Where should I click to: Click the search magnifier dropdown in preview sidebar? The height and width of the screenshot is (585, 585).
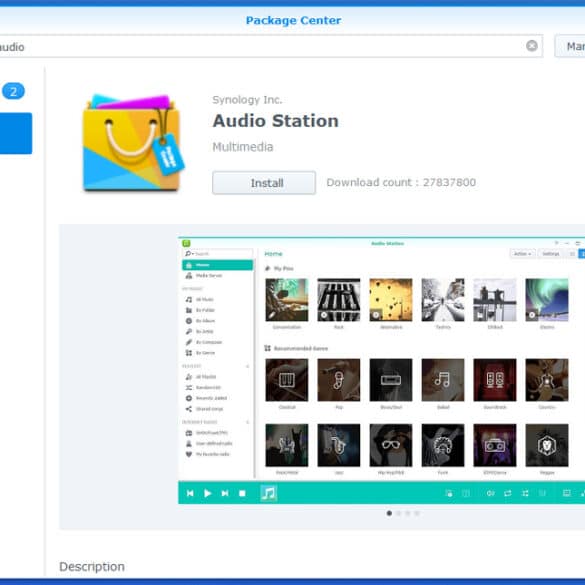189,254
